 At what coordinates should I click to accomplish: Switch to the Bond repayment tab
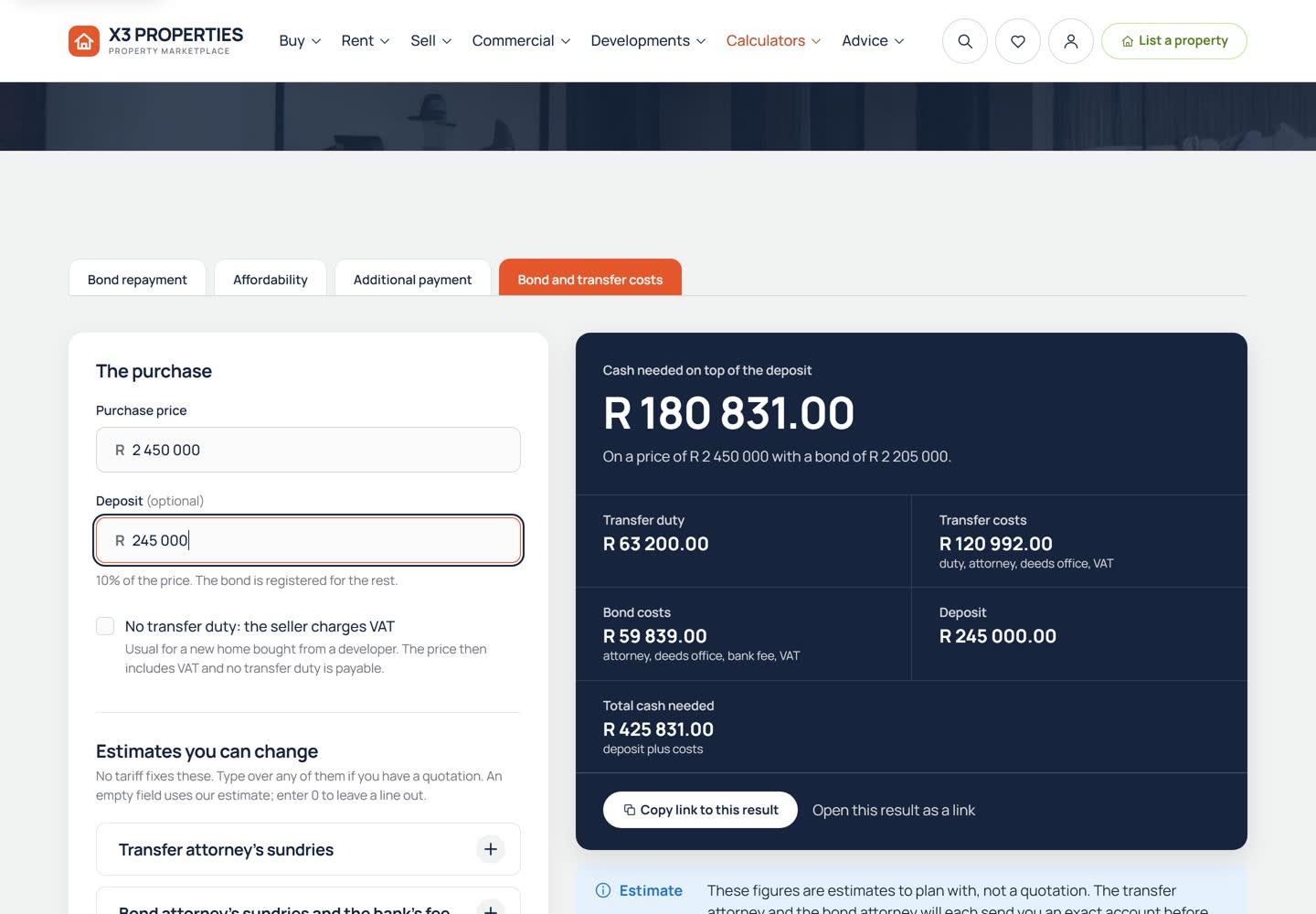click(137, 279)
